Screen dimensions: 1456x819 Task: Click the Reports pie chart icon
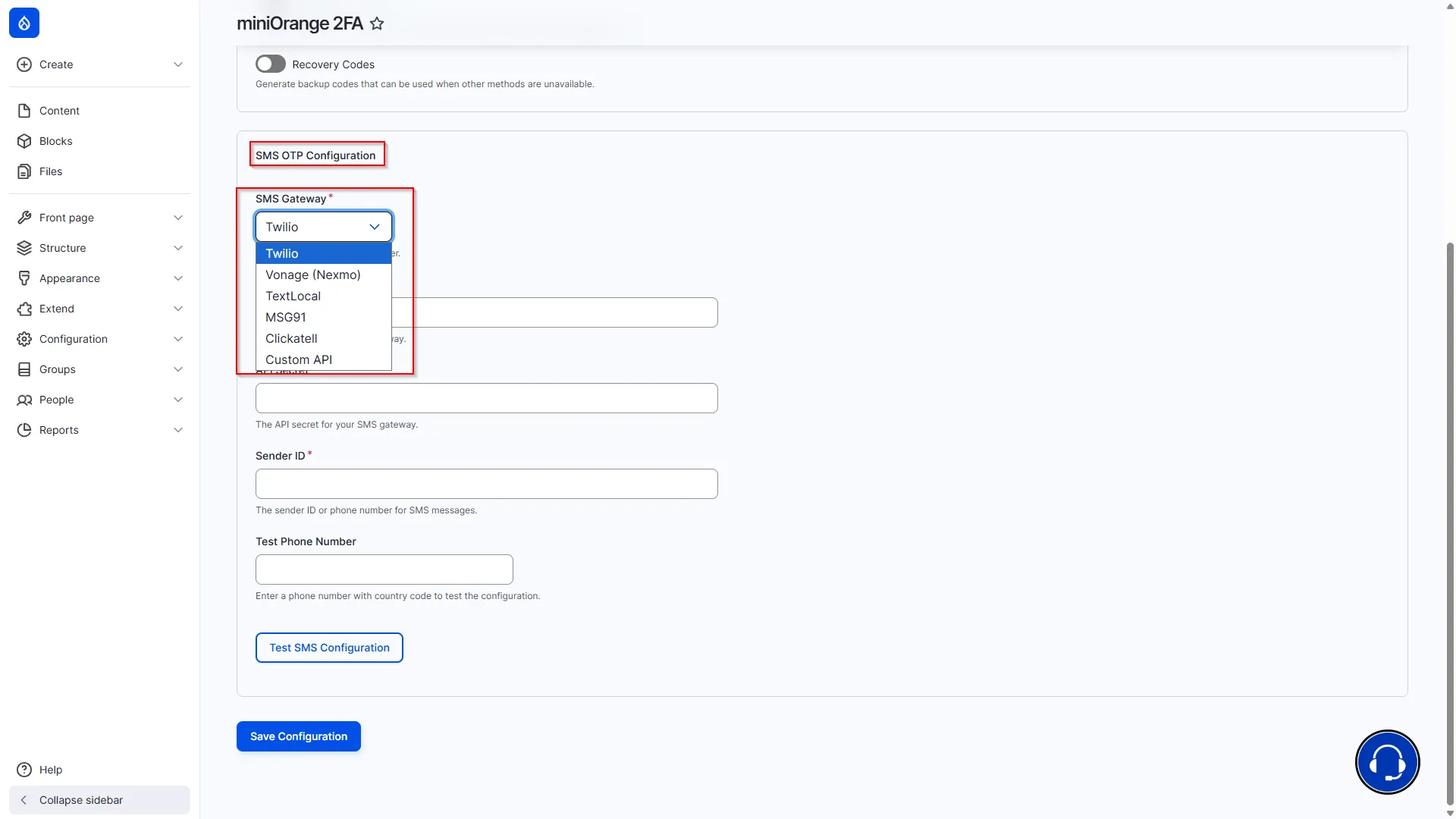[24, 430]
